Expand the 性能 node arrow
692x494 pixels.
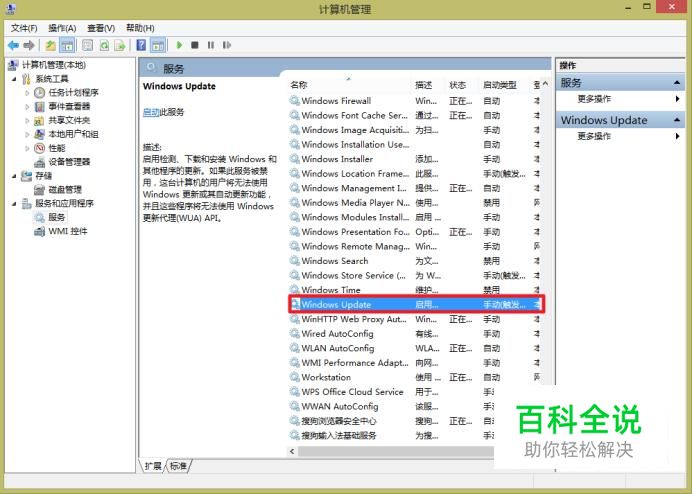pos(27,148)
